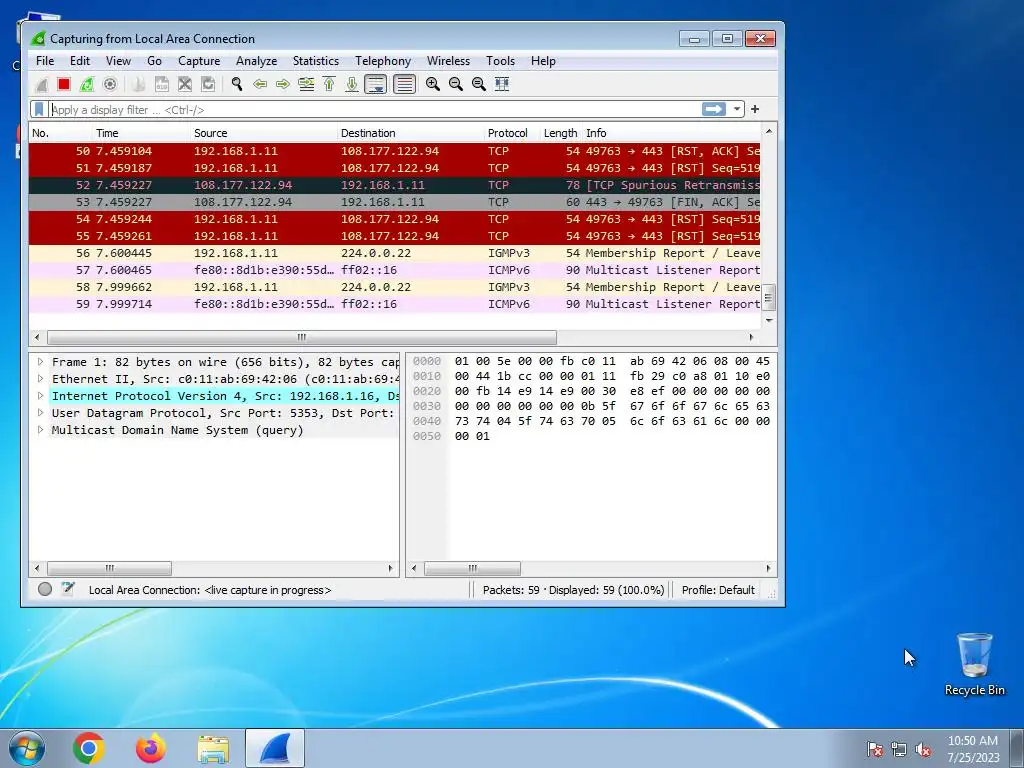1024x768 pixels.
Task: Sort packets by Destination column header
Action: [x=411, y=133]
